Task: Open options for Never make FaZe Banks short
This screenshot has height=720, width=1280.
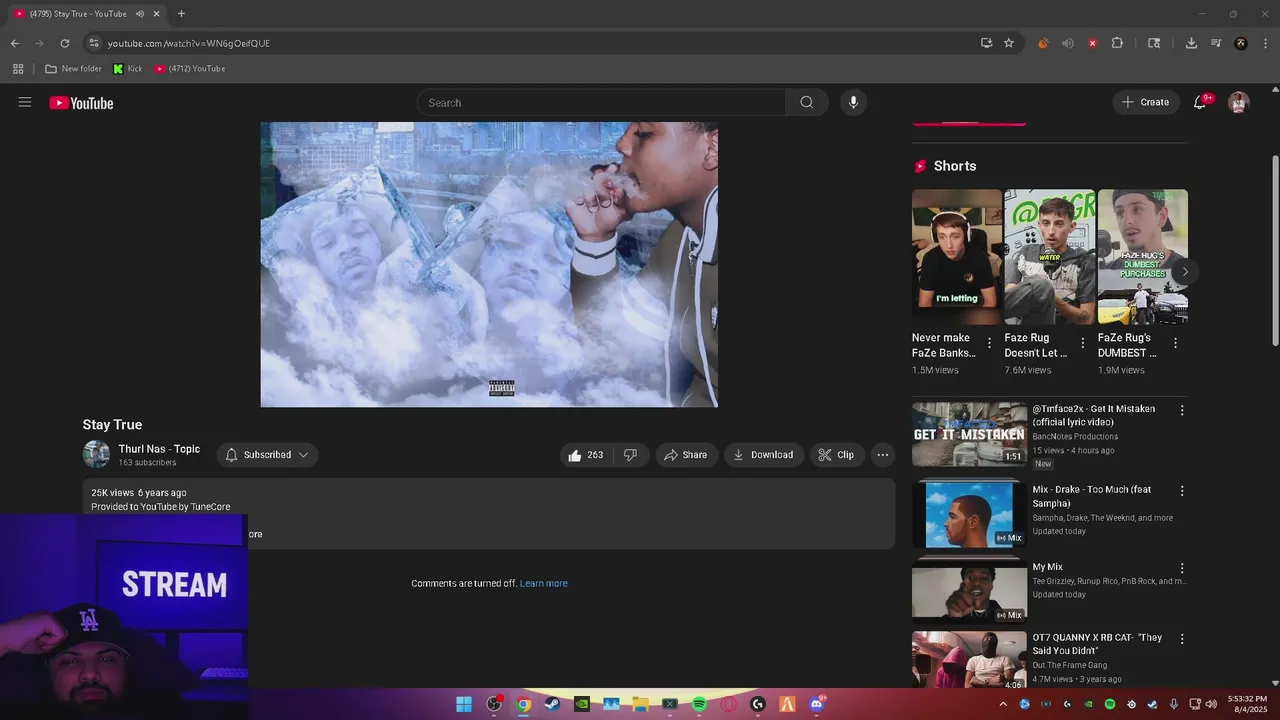Action: click(989, 343)
